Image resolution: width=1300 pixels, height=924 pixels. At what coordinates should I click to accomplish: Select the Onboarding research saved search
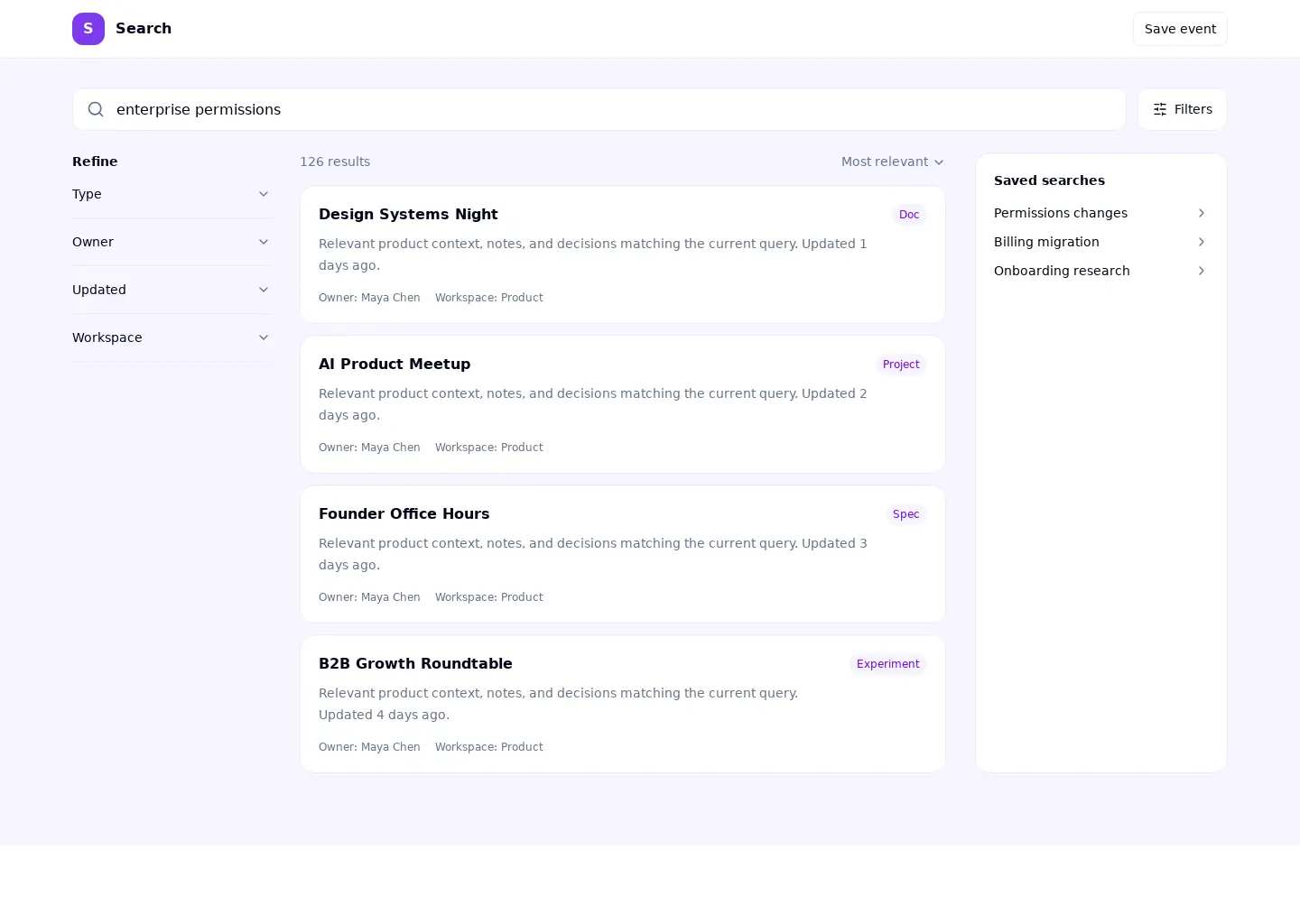1100,271
